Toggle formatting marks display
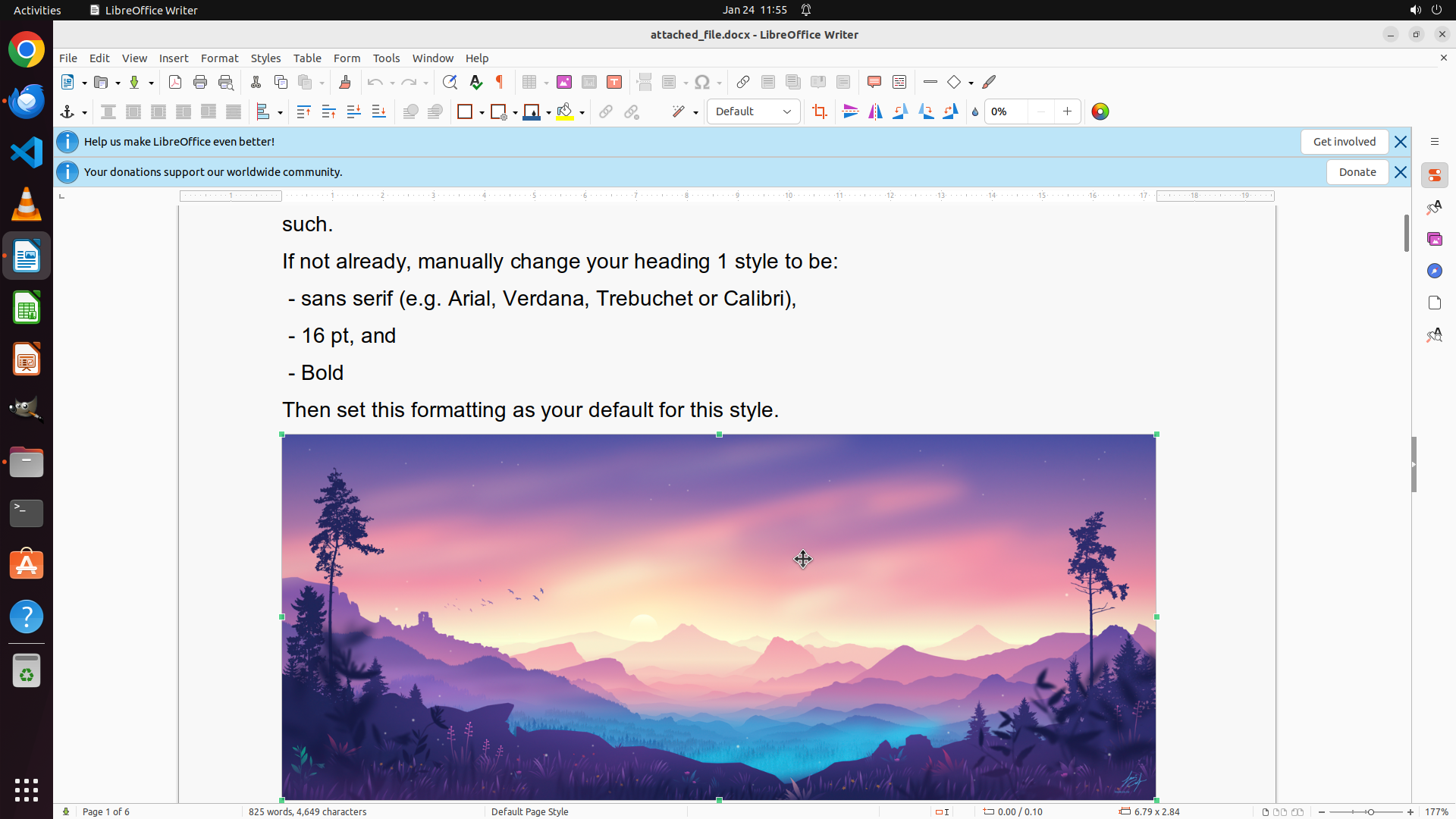Screen dimensions: 1456x819 (x=500, y=82)
